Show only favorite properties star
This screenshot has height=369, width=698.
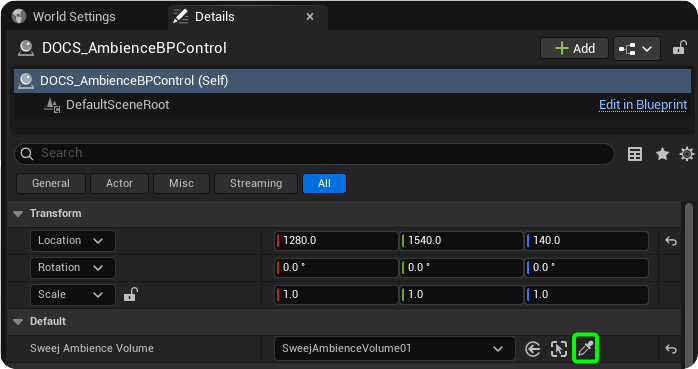pos(662,154)
